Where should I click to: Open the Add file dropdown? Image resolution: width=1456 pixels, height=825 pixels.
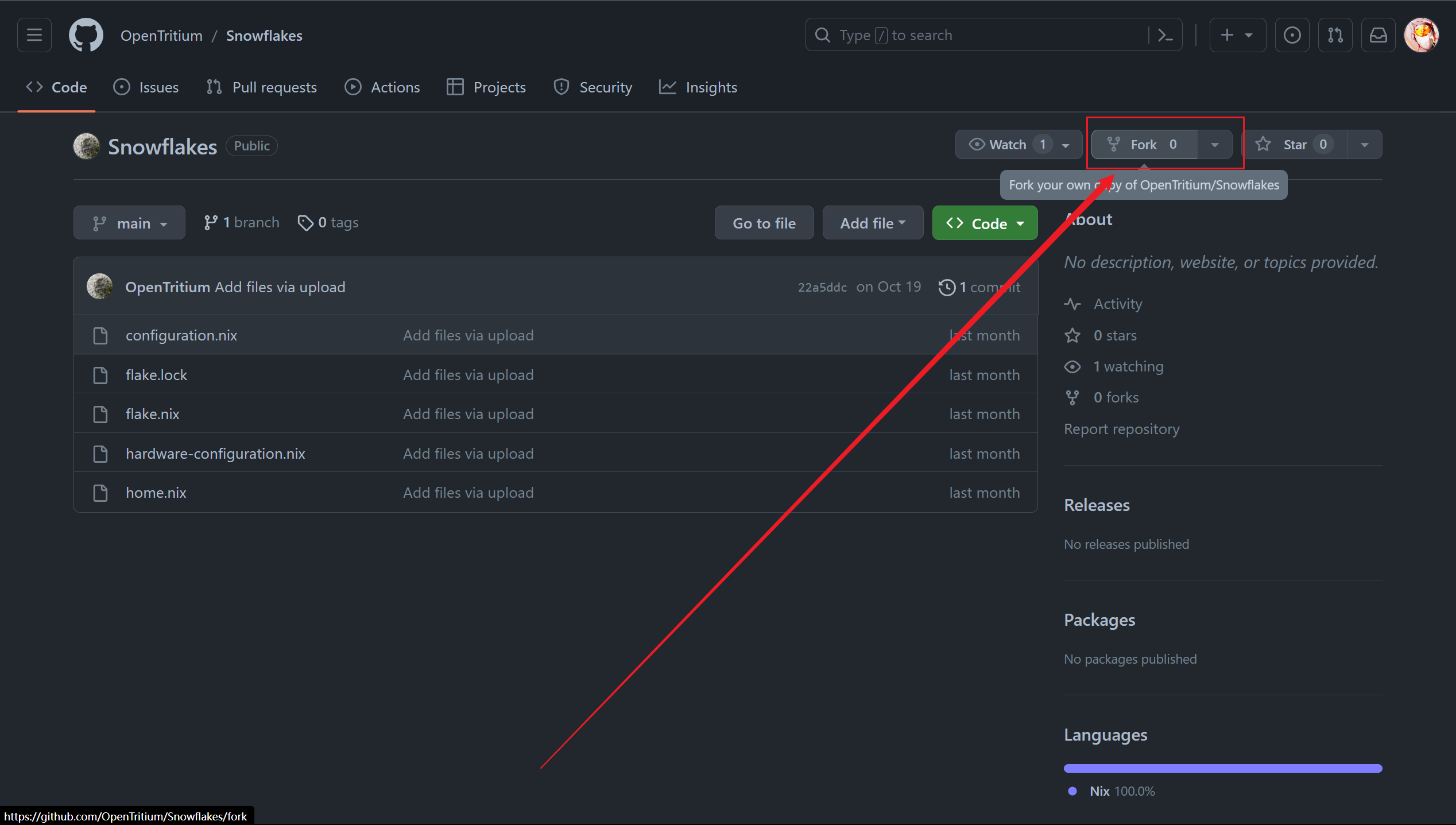point(873,223)
